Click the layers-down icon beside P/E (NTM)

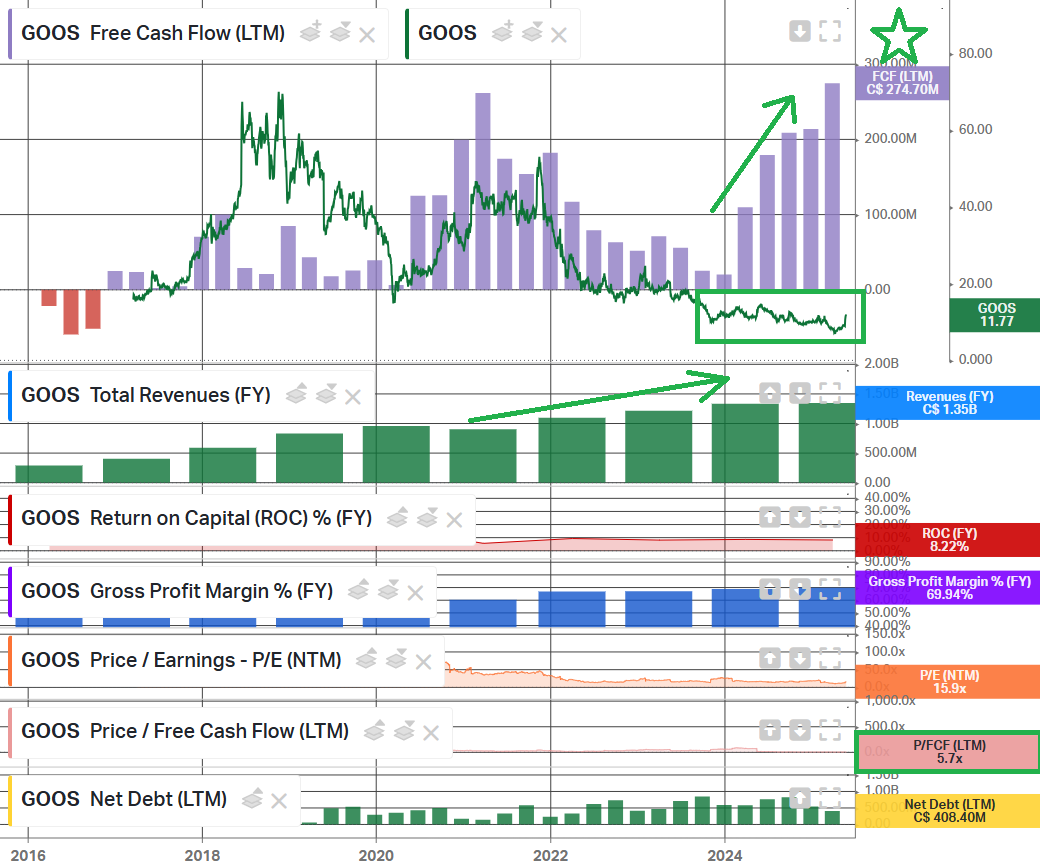click(x=396, y=658)
